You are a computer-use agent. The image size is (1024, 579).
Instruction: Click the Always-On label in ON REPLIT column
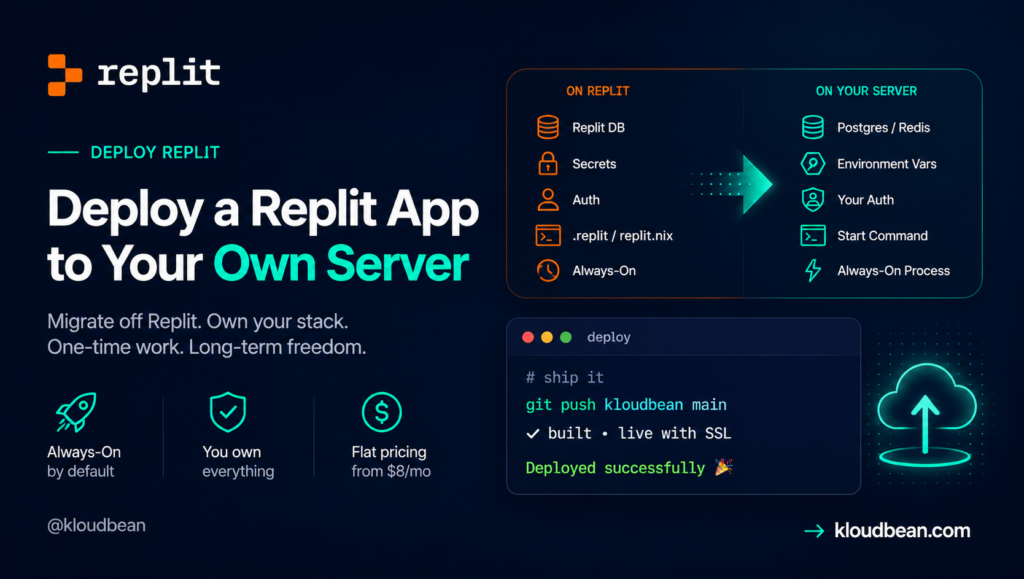click(604, 271)
